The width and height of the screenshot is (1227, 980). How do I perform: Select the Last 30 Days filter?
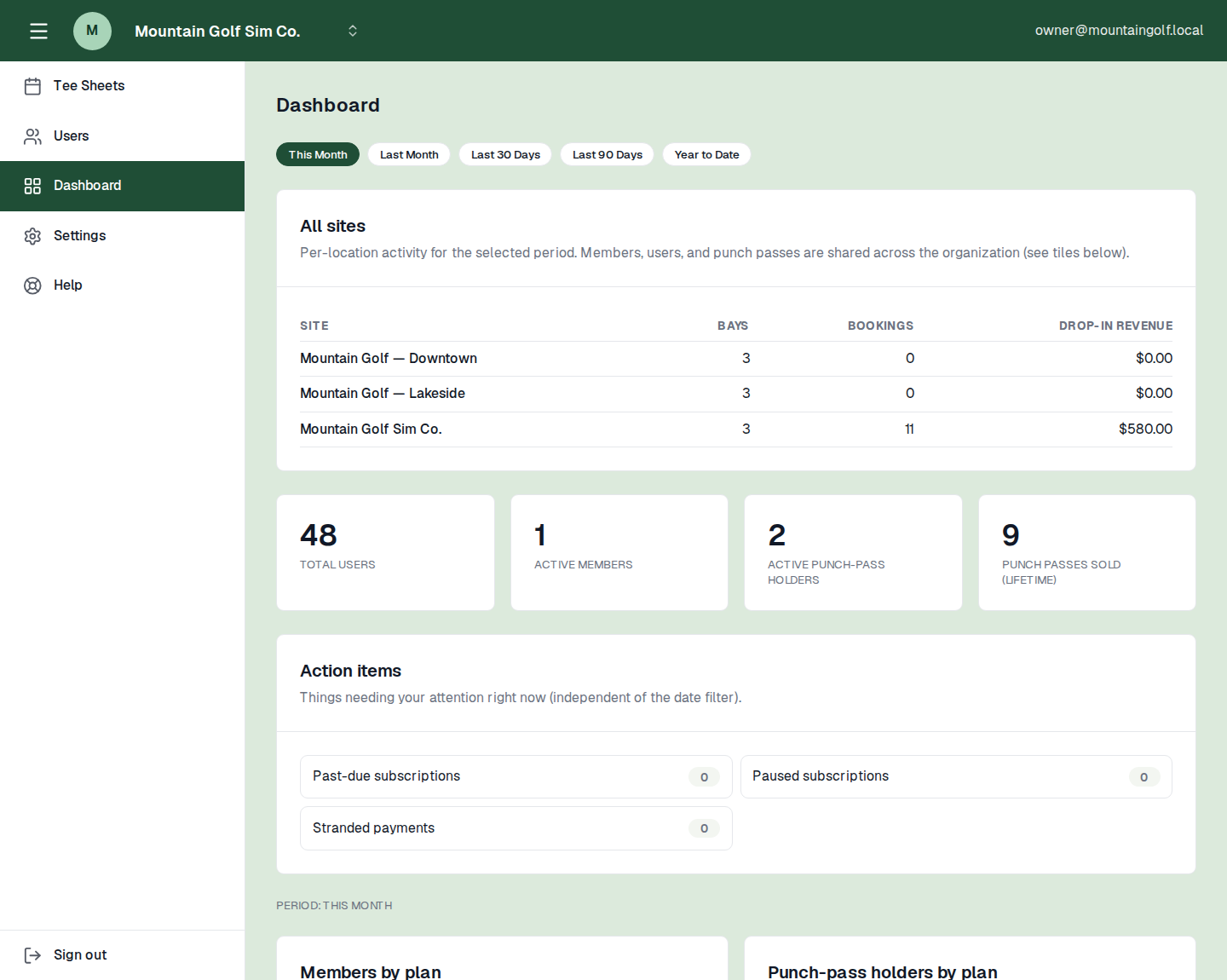(505, 154)
